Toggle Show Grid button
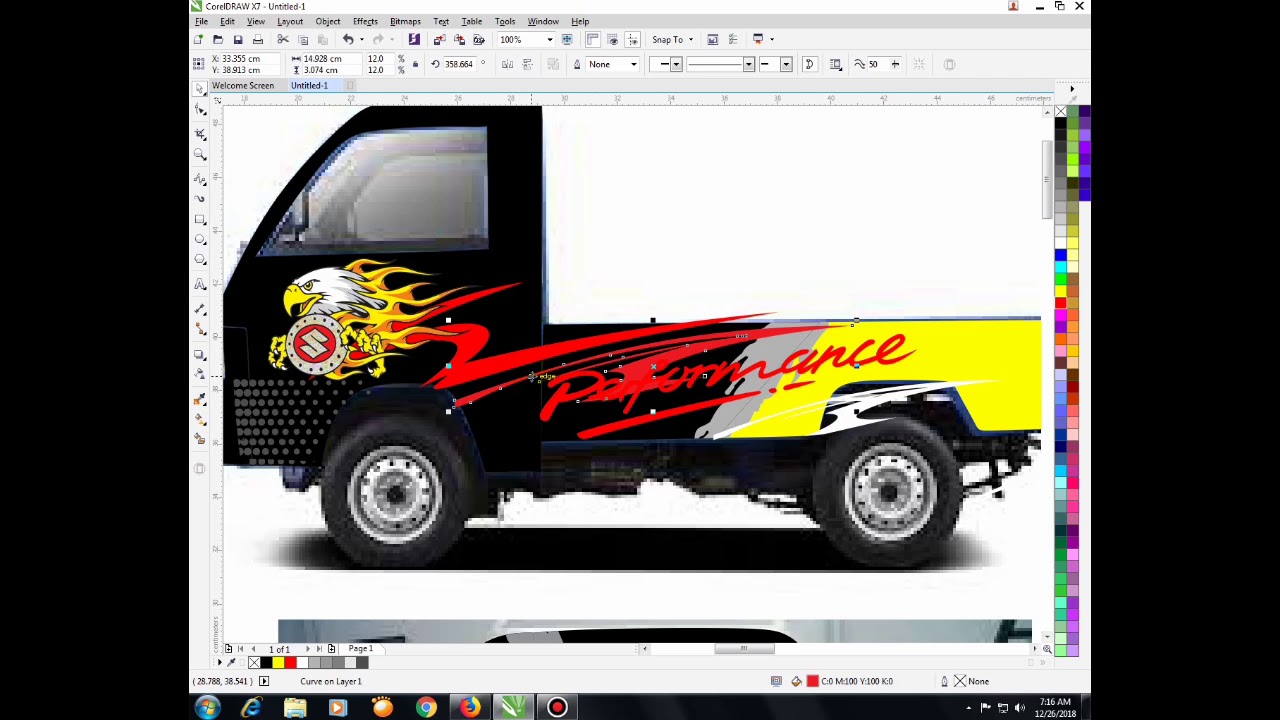1280x720 pixels. [x=612, y=39]
